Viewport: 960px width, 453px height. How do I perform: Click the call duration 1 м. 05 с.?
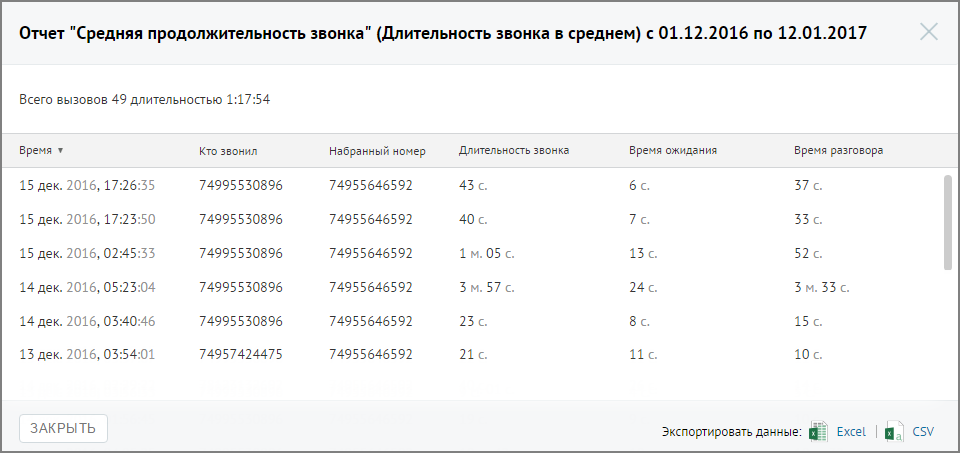point(486,253)
